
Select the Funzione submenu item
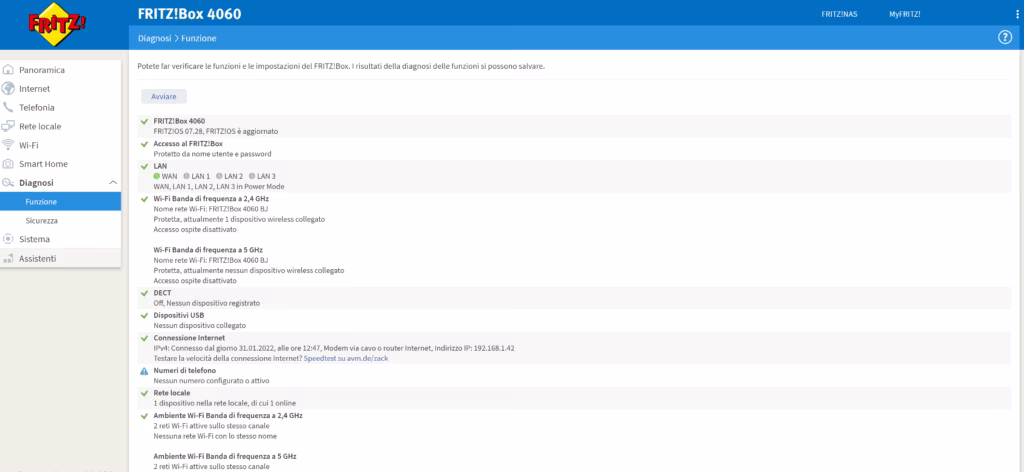tap(60, 202)
